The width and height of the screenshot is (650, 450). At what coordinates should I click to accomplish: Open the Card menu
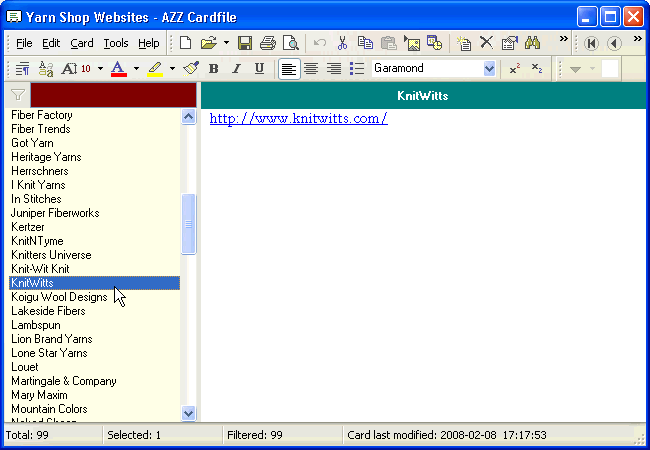pos(82,43)
